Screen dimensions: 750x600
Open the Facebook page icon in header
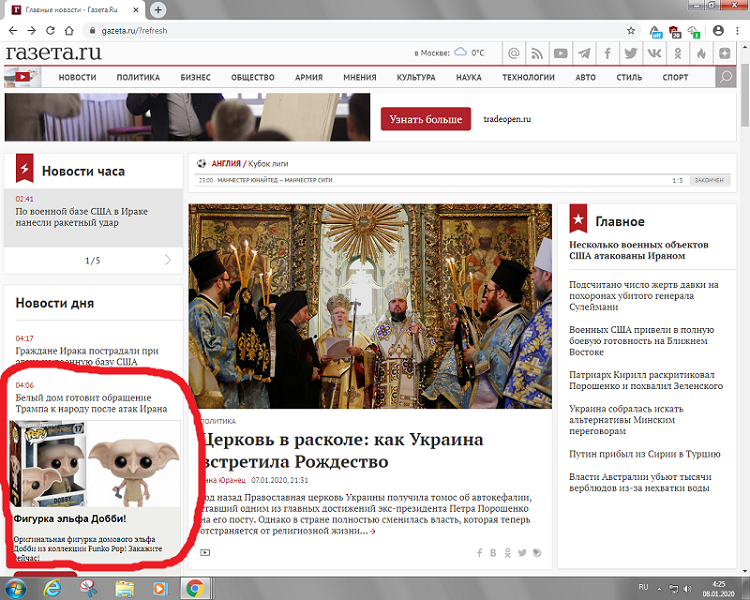point(607,53)
